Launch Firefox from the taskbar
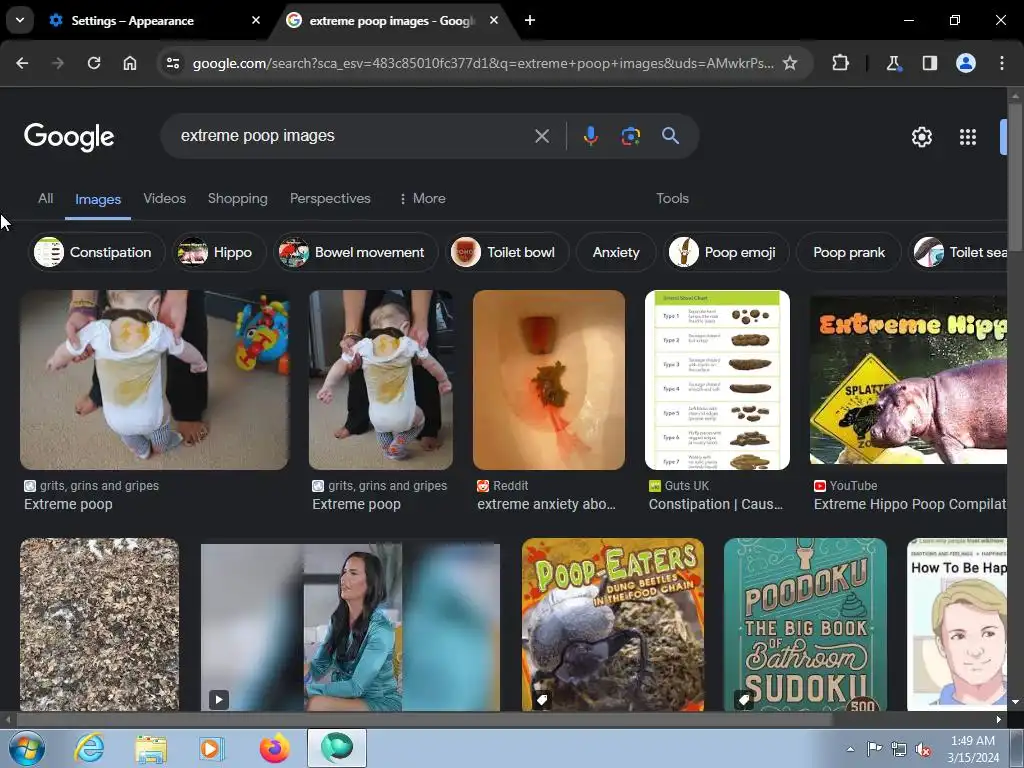The height and width of the screenshot is (768, 1024). (x=274, y=748)
